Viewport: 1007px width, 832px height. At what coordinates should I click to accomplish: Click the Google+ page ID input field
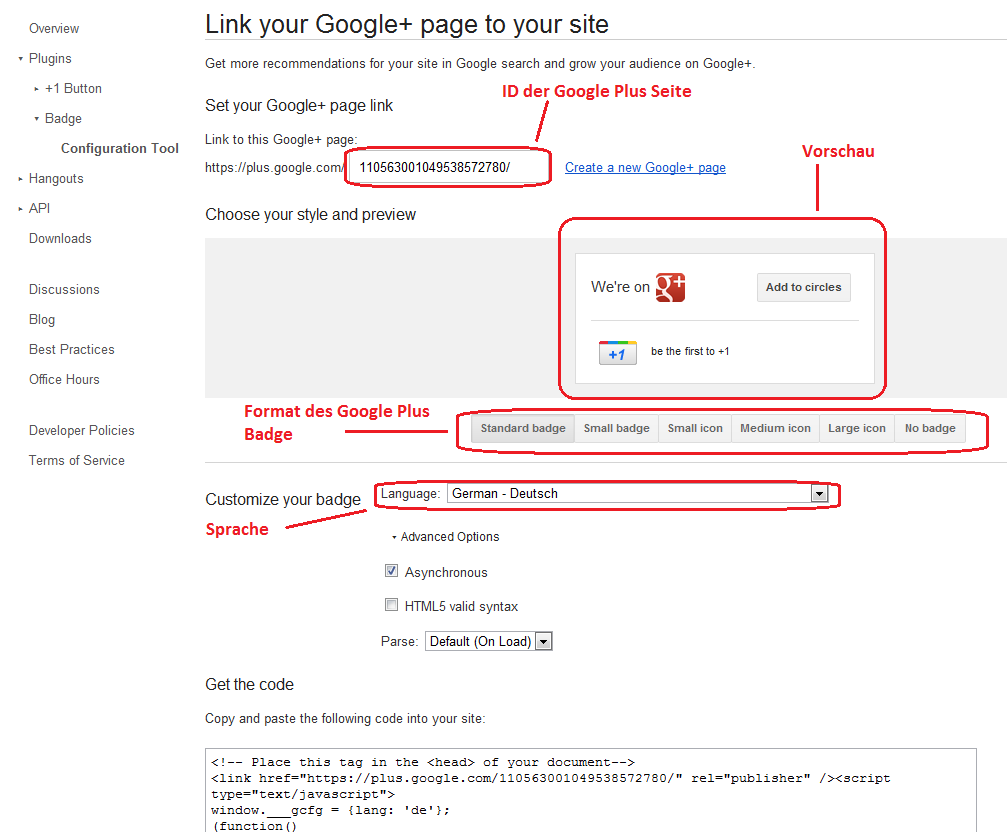coord(448,168)
